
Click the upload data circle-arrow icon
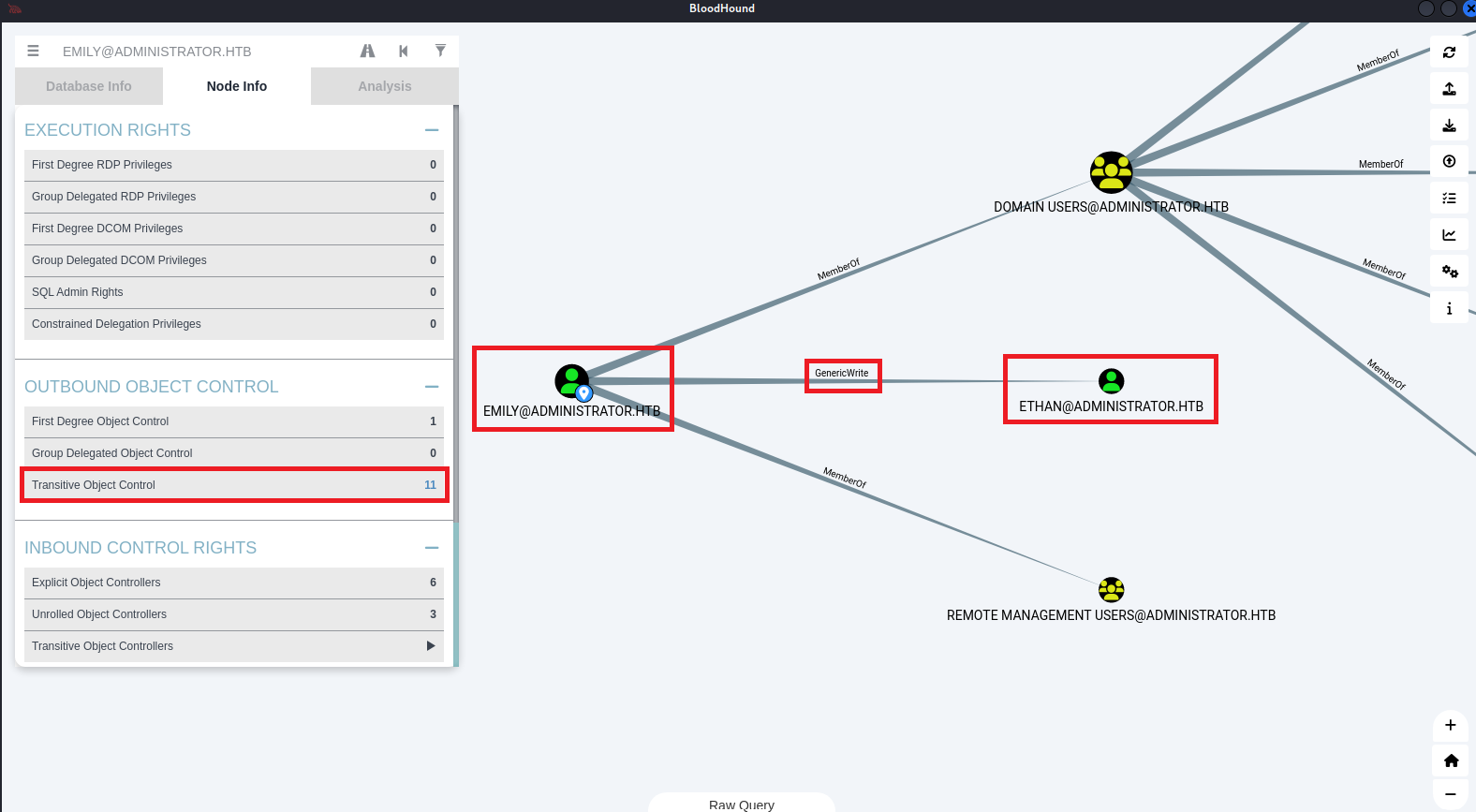(x=1449, y=162)
